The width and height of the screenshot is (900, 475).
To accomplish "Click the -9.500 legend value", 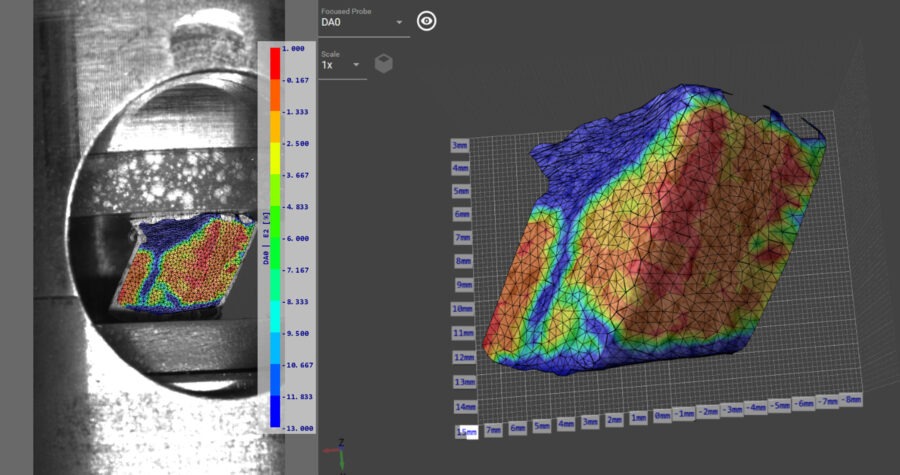I will tap(296, 333).
